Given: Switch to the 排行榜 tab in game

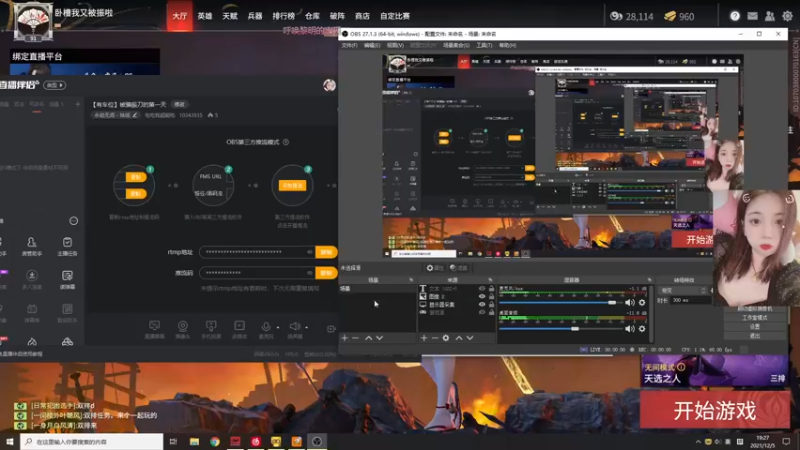Looking at the screenshot, I should (x=284, y=16).
